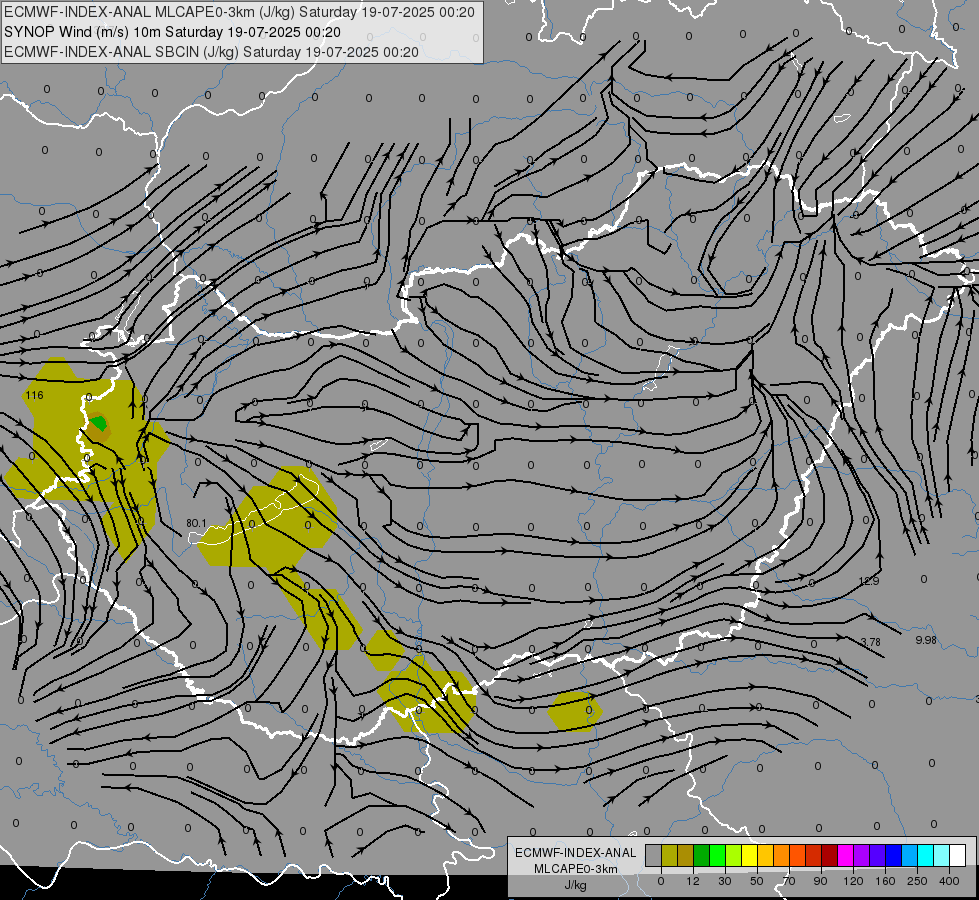Screen dimensions: 979x900
Task: Click the magenta legend swatch
Action: point(845,855)
